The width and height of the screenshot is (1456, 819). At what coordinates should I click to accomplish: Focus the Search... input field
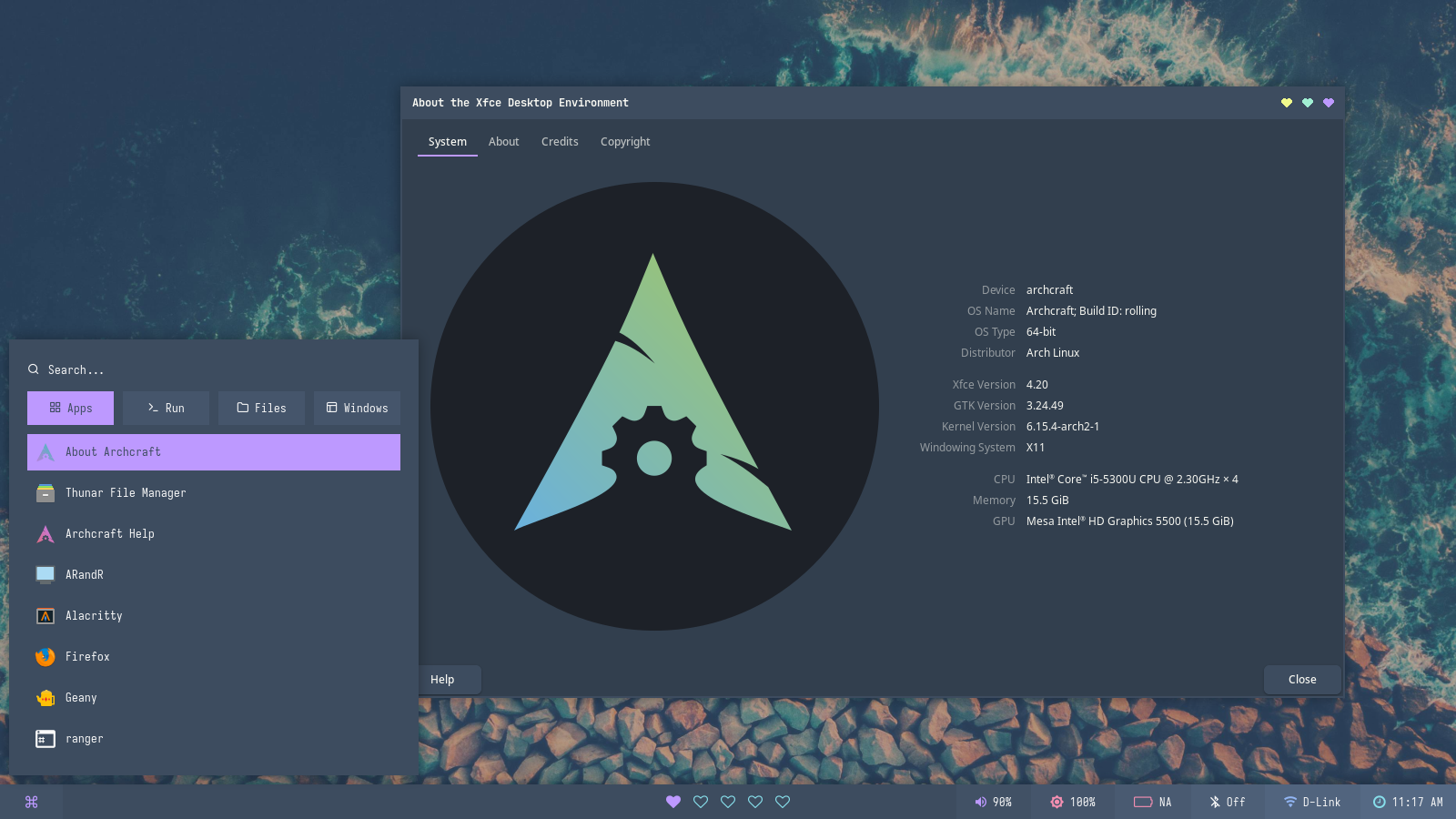(214, 369)
